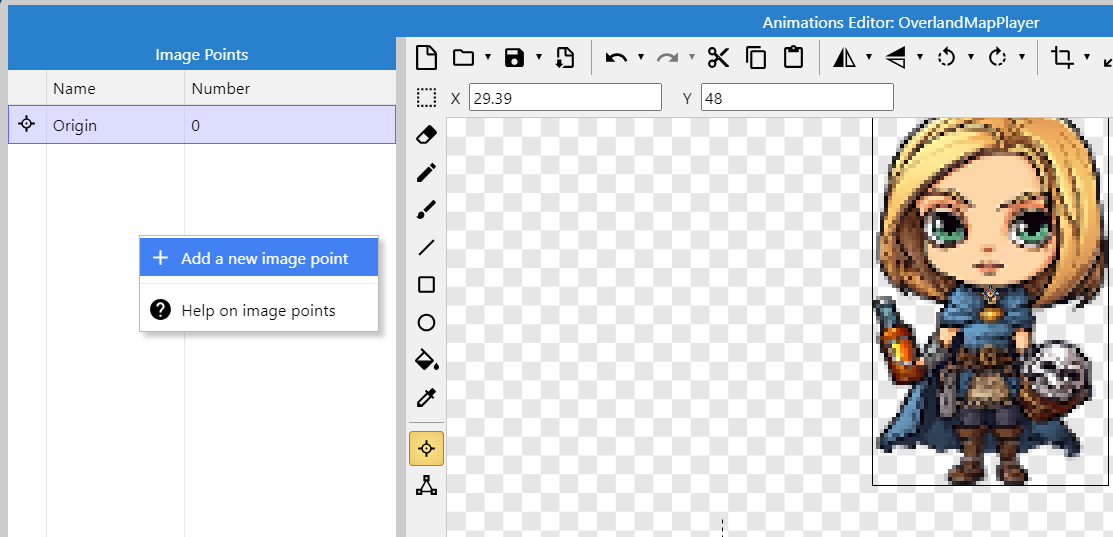Select the rectangle Selection tool

tap(426, 98)
